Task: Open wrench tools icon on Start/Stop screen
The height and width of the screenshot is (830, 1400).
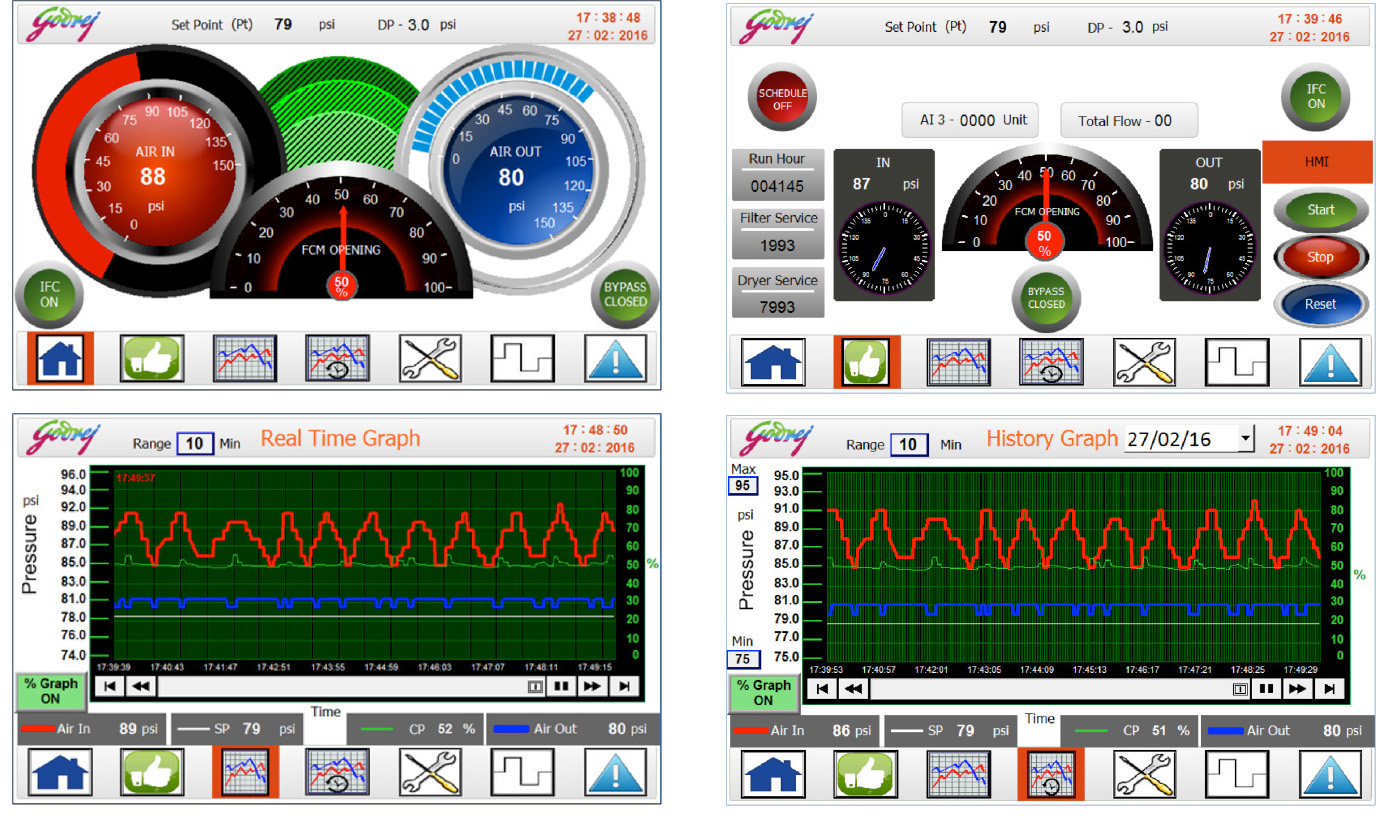Action: pos(1144,362)
